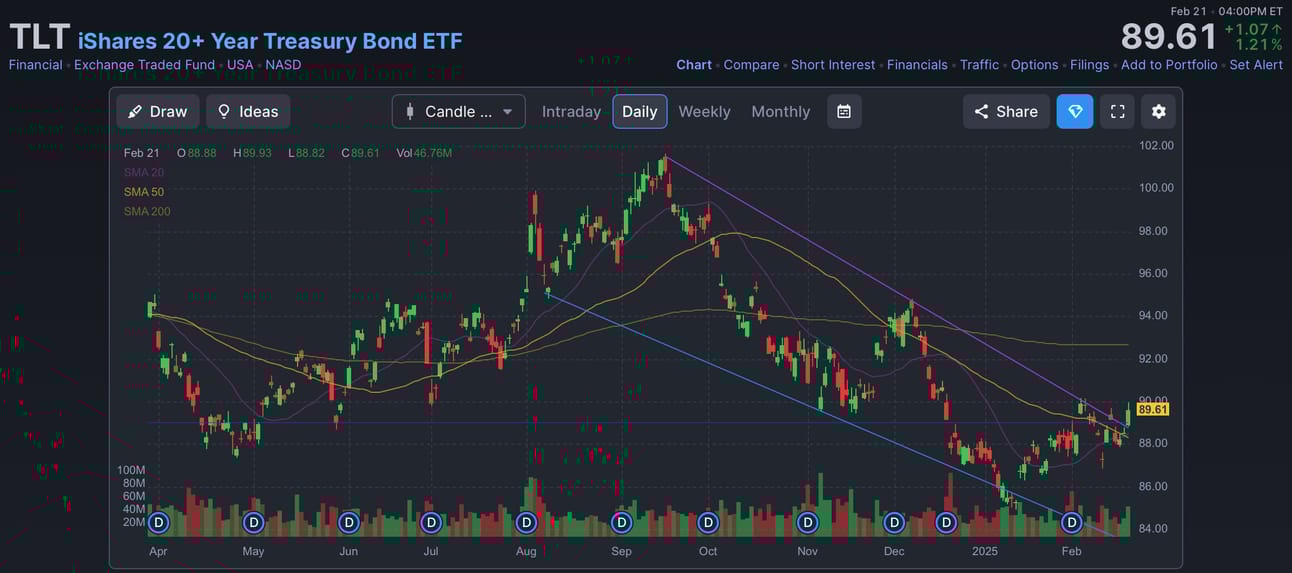Click the 89.61 current price tag on axis
The width and height of the screenshot is (1292, 573).
1153,410
